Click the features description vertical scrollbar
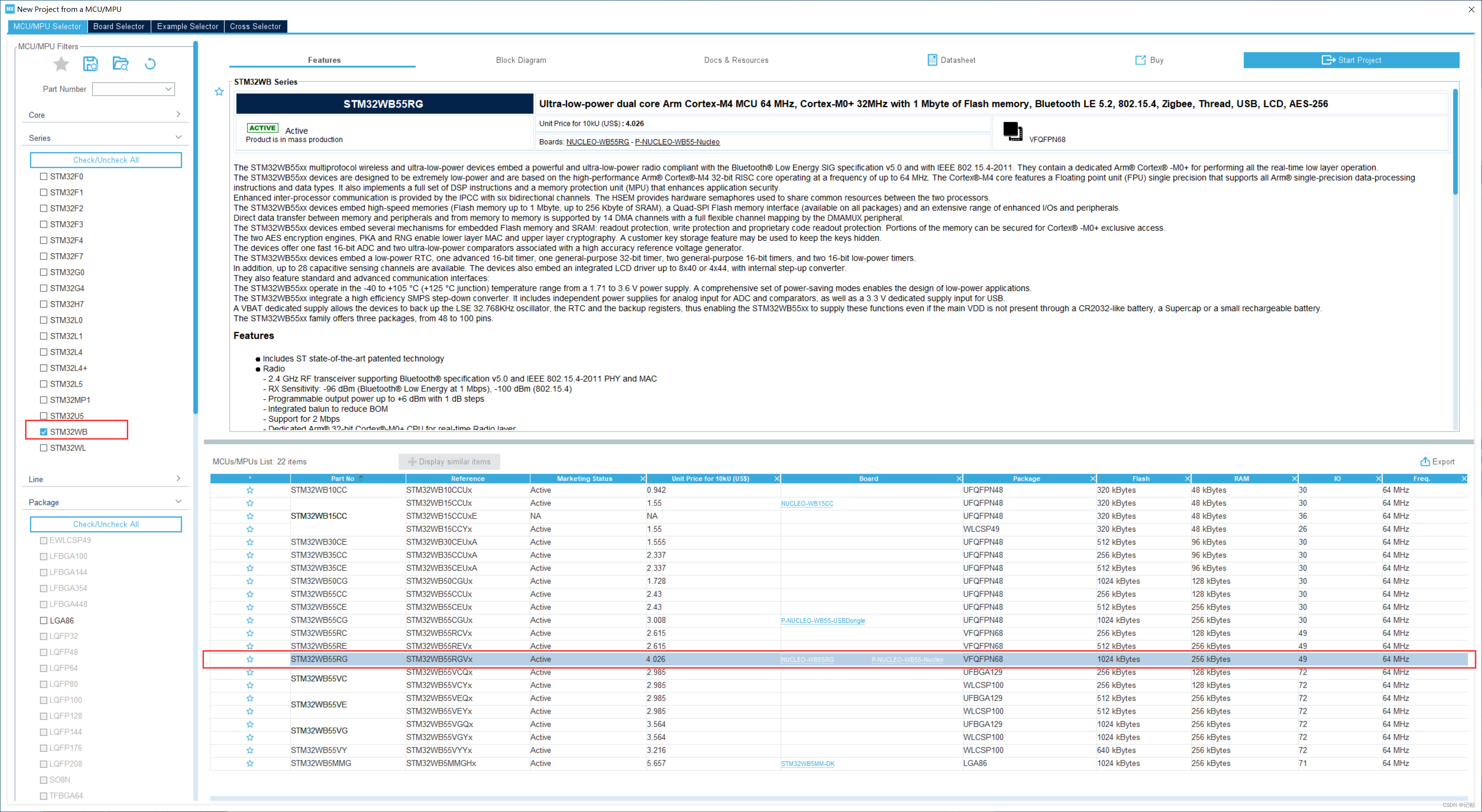The height and width of the screenshot is (812, 1482). click(x=1455, y=142)
